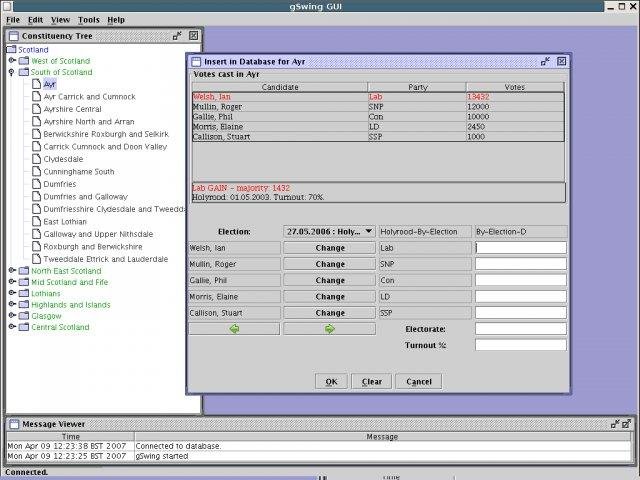Click the Dumfries document icon
The image size is (640, 480).
[x=36, y=184]
